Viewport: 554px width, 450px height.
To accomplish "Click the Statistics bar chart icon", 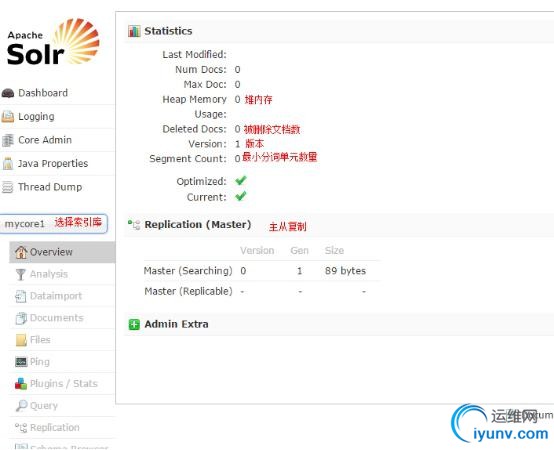I will pos(134,31).
